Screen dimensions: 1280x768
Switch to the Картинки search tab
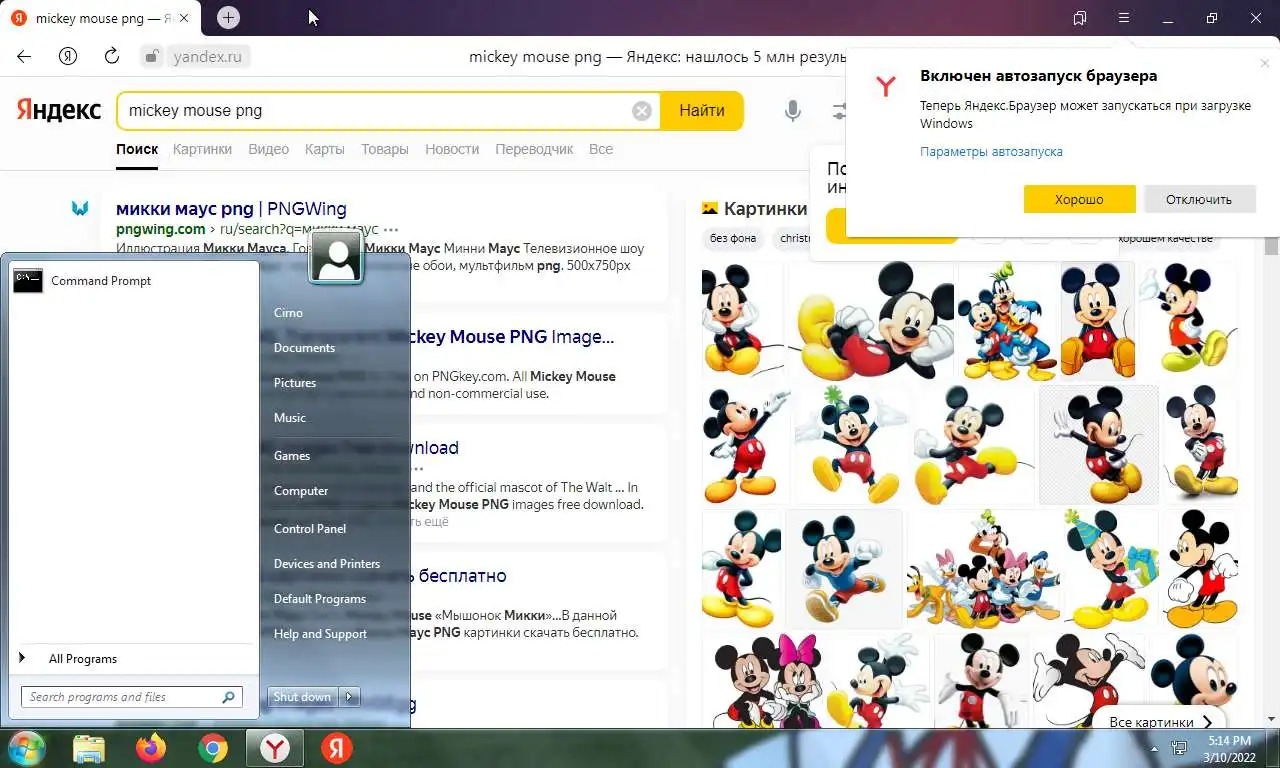click(x=202, y=149)
